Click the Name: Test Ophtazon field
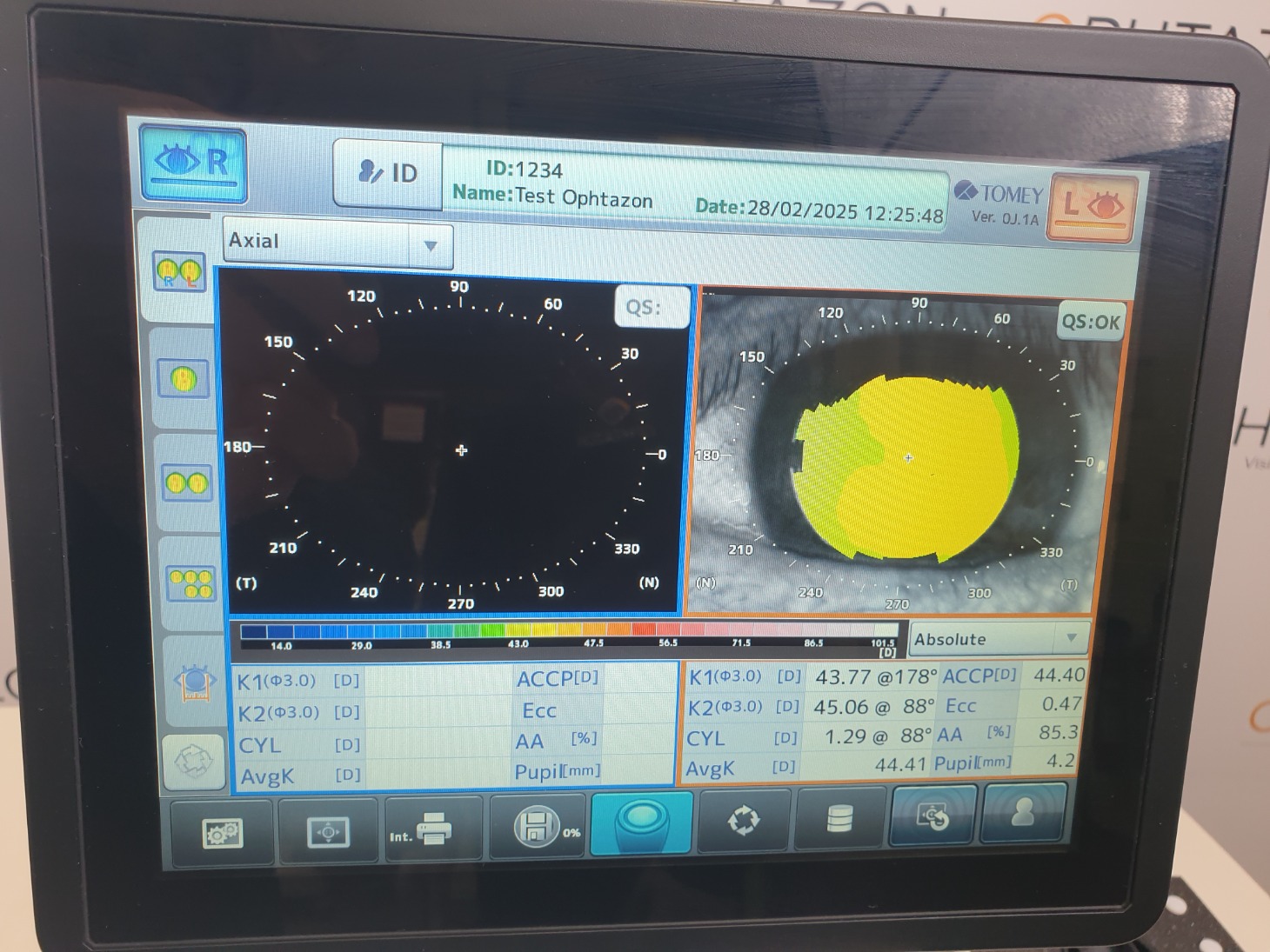 click(552, 196)
